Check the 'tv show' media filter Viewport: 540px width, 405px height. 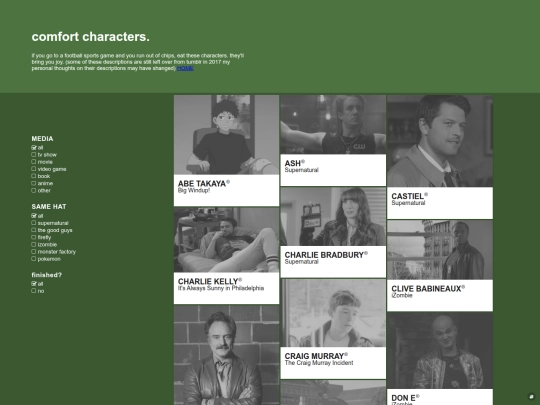tap(34, 155)
